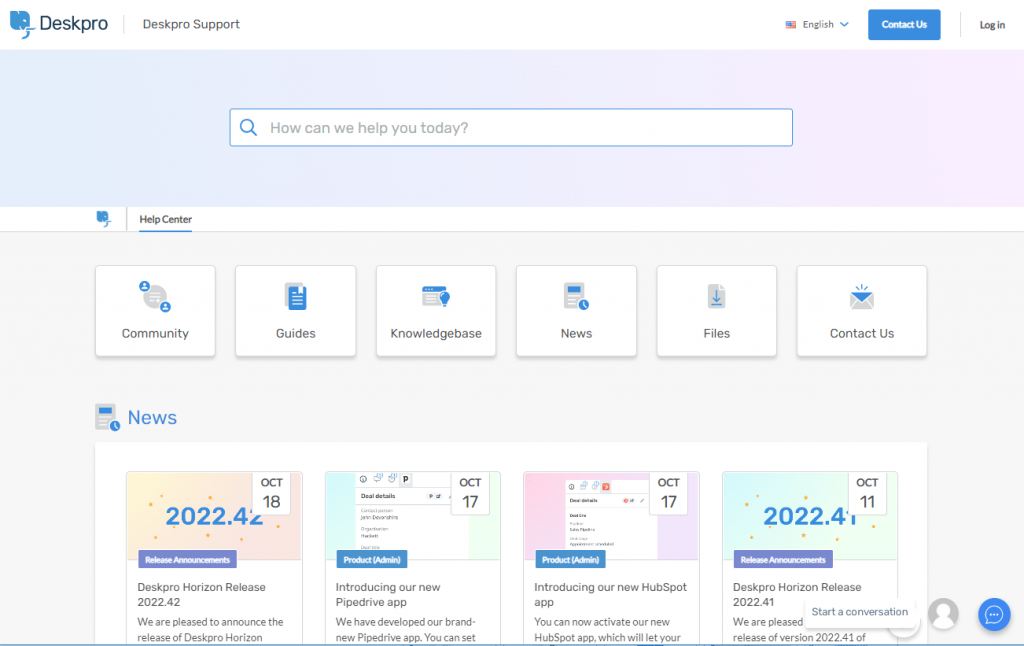Open the HubSpot app article thumbnail
The width and height of the screenshot is (1024, 646).
click(611, 515)
